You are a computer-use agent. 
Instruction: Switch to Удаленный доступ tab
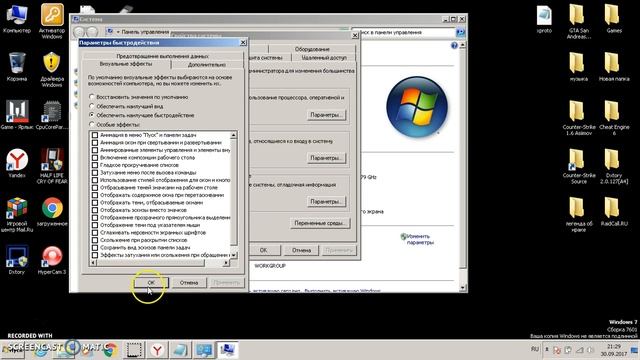click(x=324, y=58)
